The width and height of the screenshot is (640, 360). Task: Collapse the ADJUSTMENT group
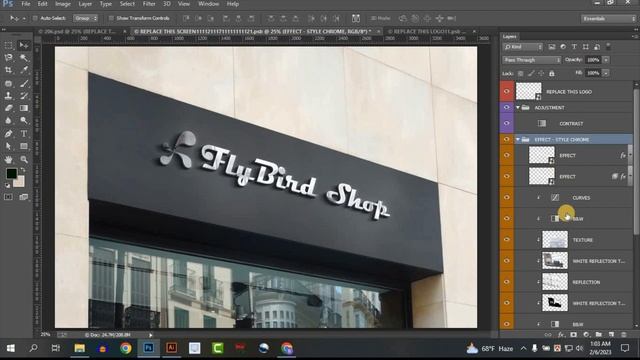(518, 107)
